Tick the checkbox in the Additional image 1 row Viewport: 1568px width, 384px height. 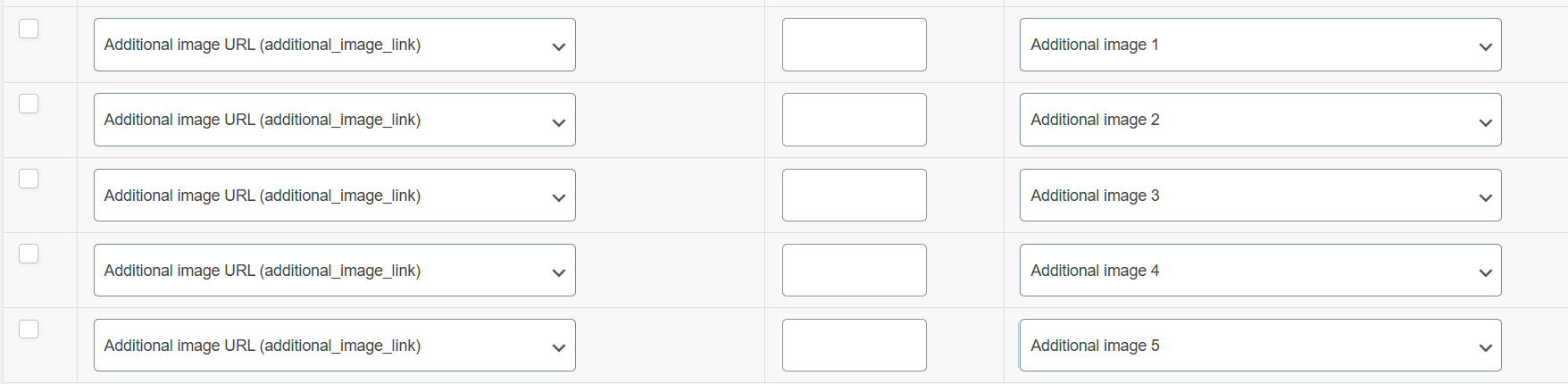tap(29, 29)
